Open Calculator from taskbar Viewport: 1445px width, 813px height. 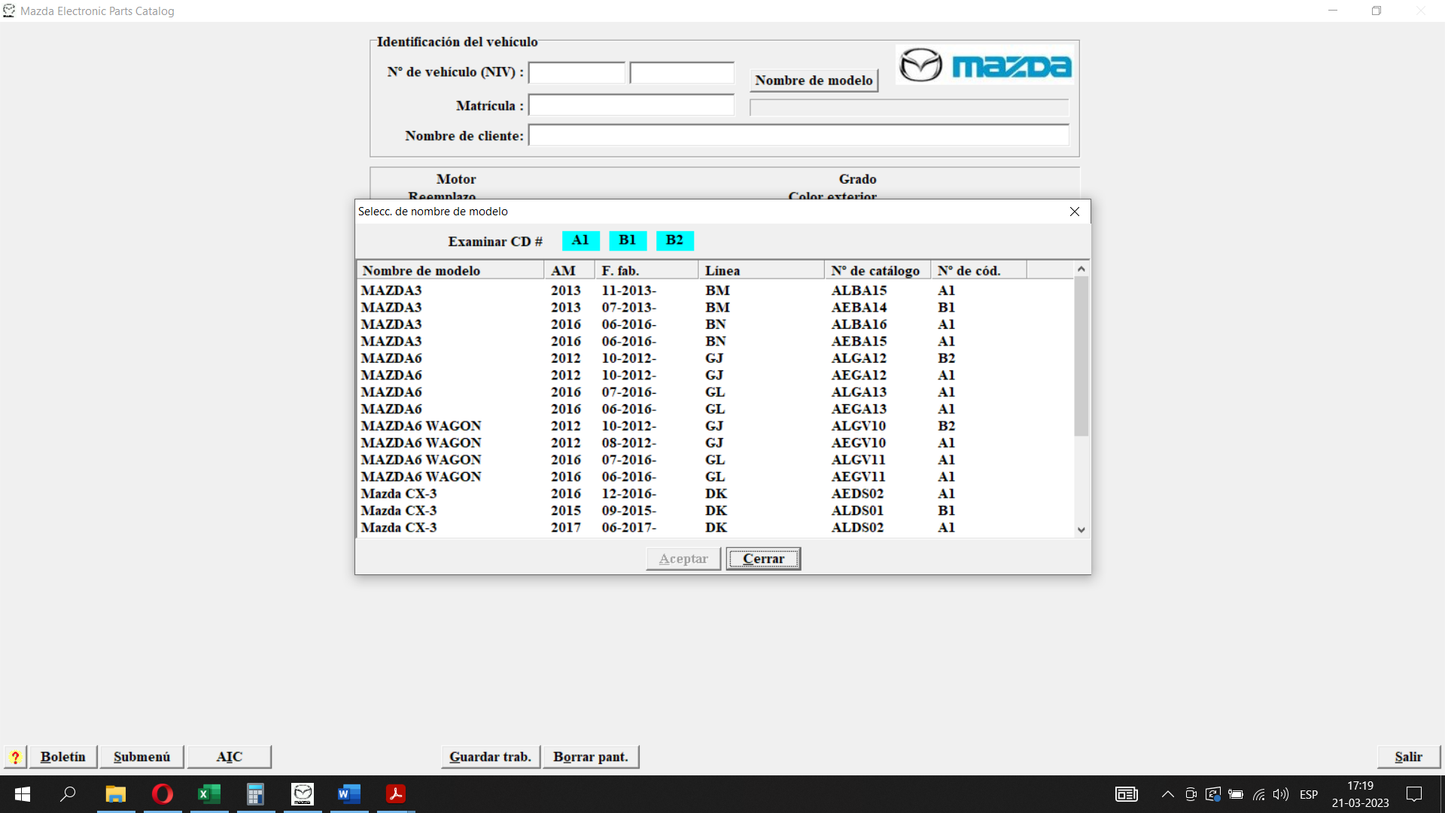(x=256, y=794)
